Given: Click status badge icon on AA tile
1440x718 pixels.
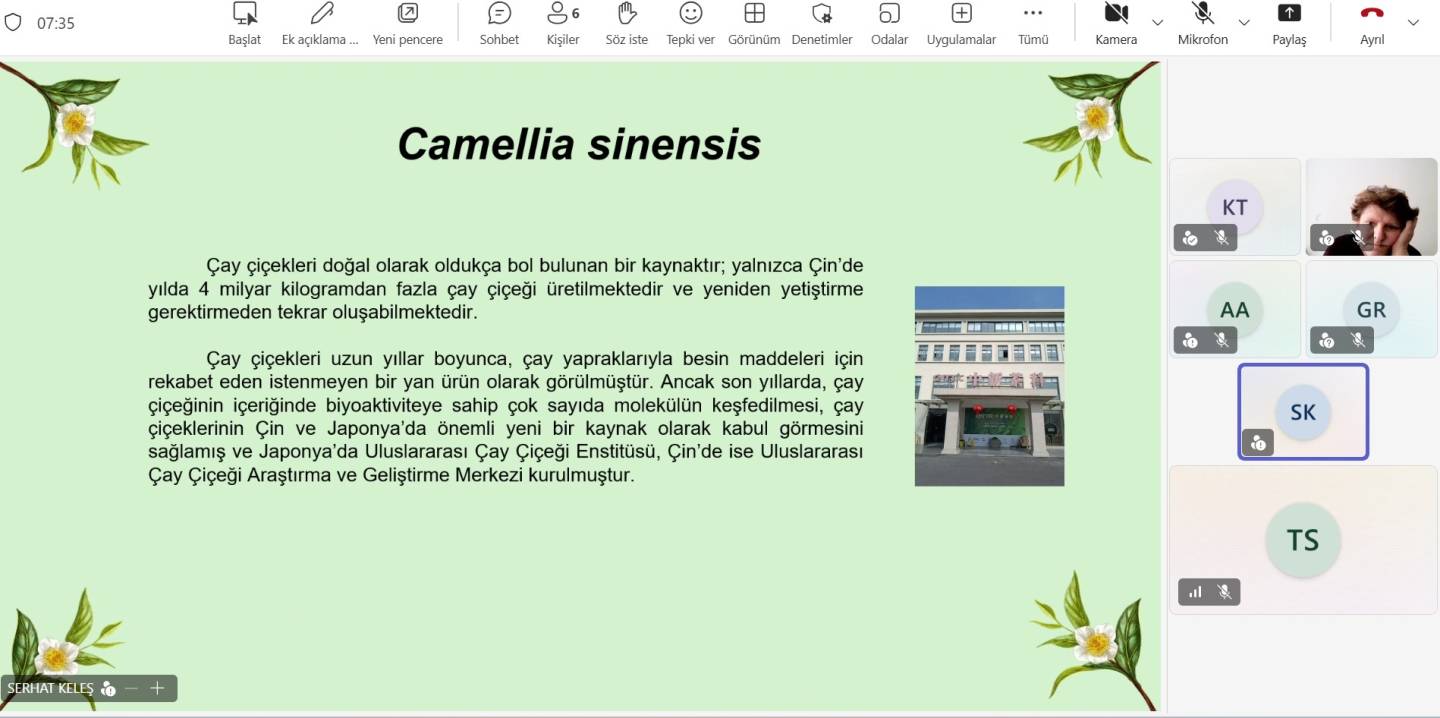Looking at the screenshot, I should point(1190,341).
